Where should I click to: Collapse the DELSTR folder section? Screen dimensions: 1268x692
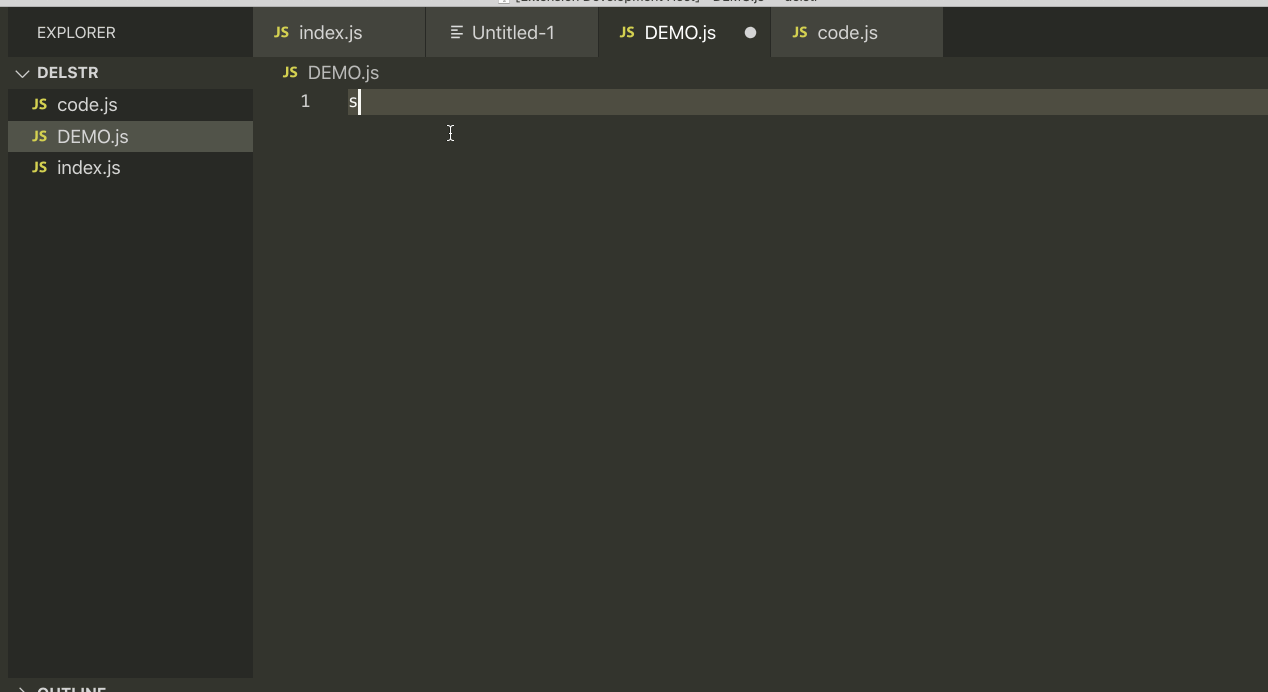[x=130, y=73]
